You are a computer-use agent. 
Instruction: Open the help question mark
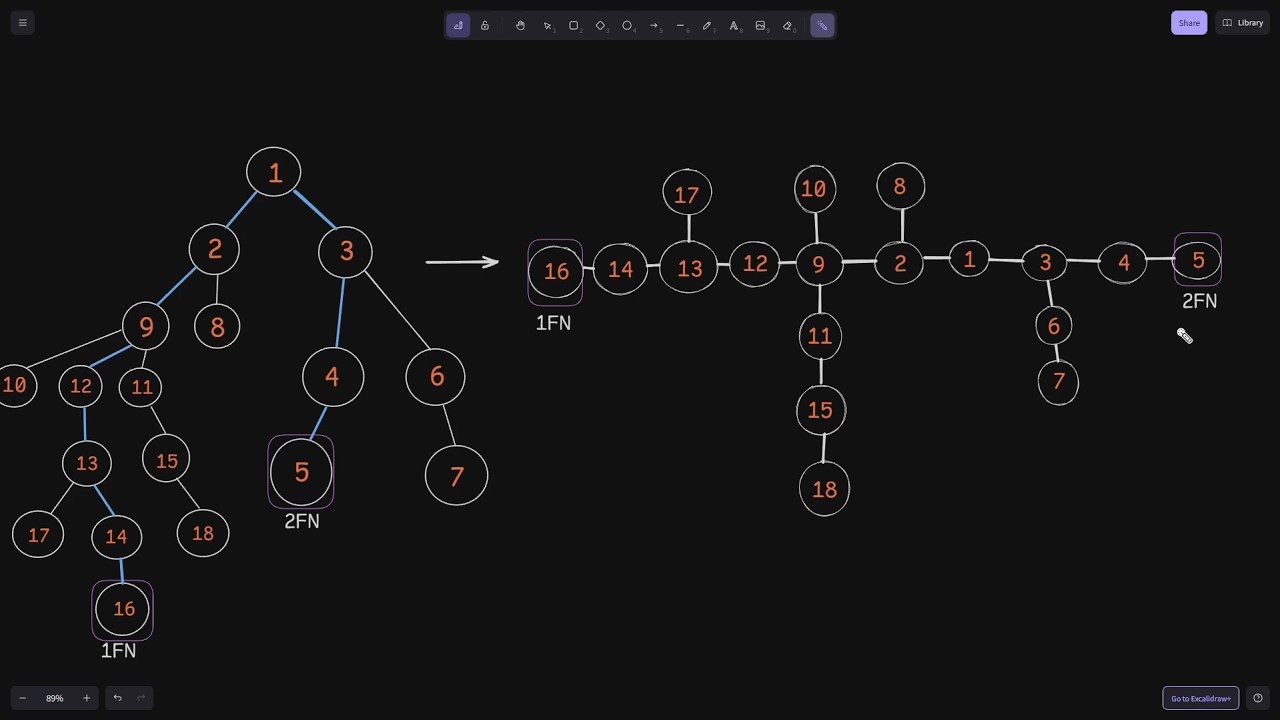click(1258, 698)
